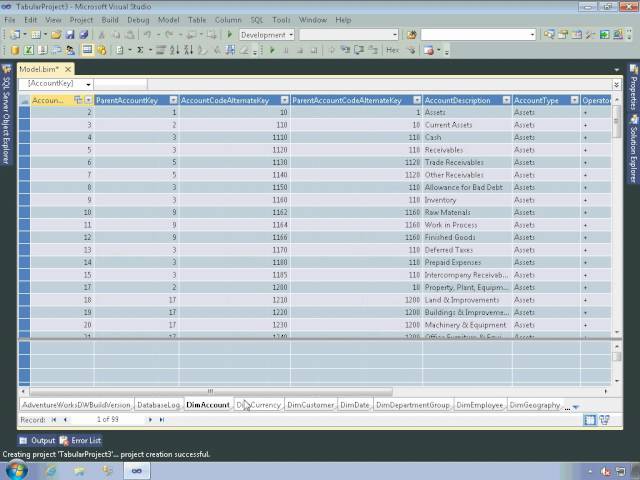640x480 pixels.
Task: Open the solution platforms dropdown
Action: tap(395, 35)
